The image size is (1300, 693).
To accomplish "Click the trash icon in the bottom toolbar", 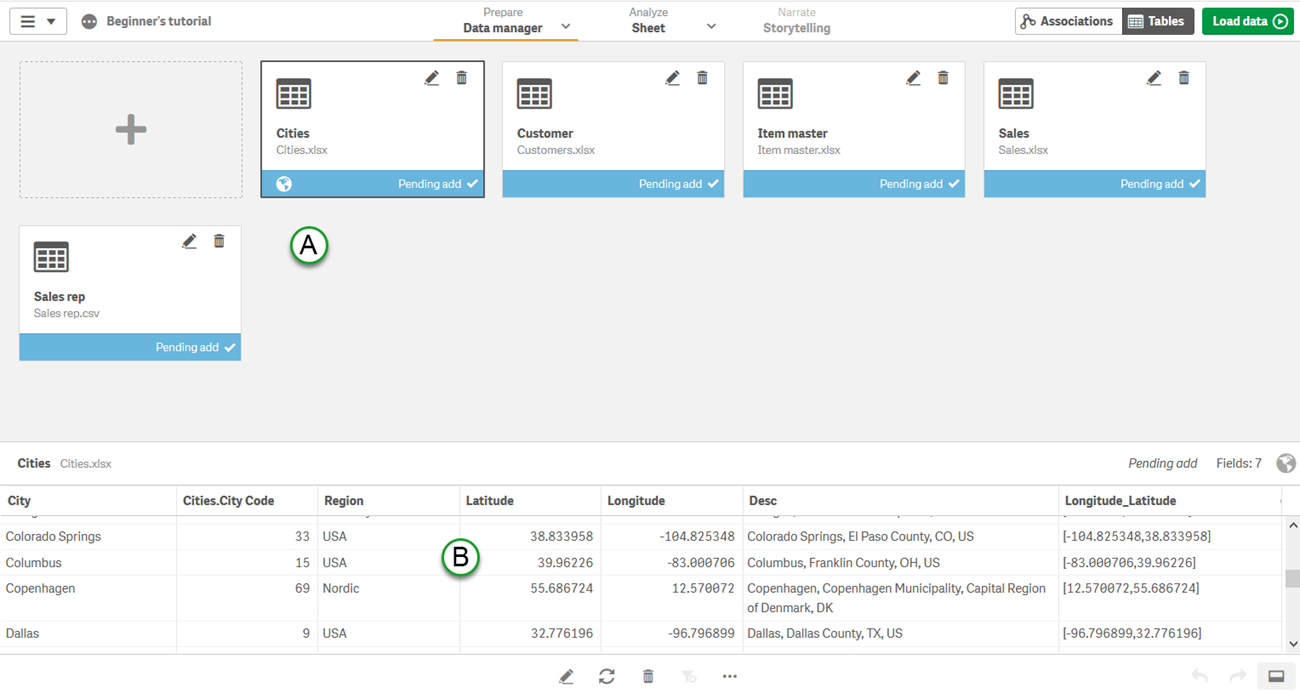I will [x=648, y=676].
